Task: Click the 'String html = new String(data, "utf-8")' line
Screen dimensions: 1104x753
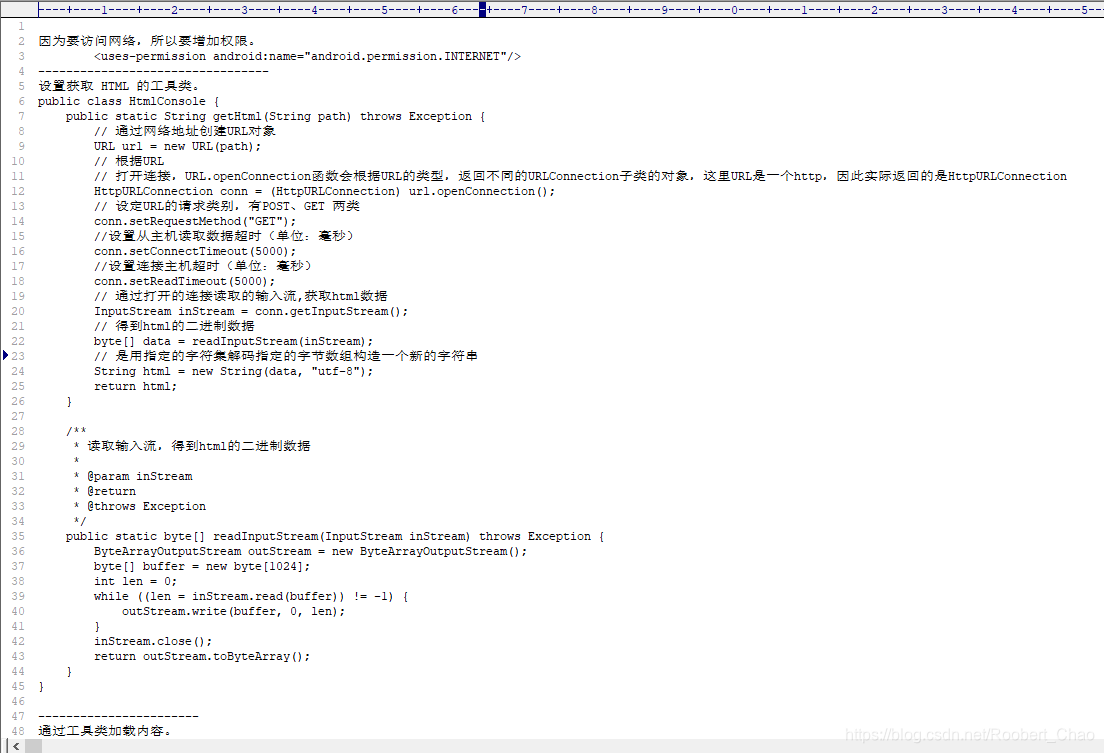Action: (233, 371)
